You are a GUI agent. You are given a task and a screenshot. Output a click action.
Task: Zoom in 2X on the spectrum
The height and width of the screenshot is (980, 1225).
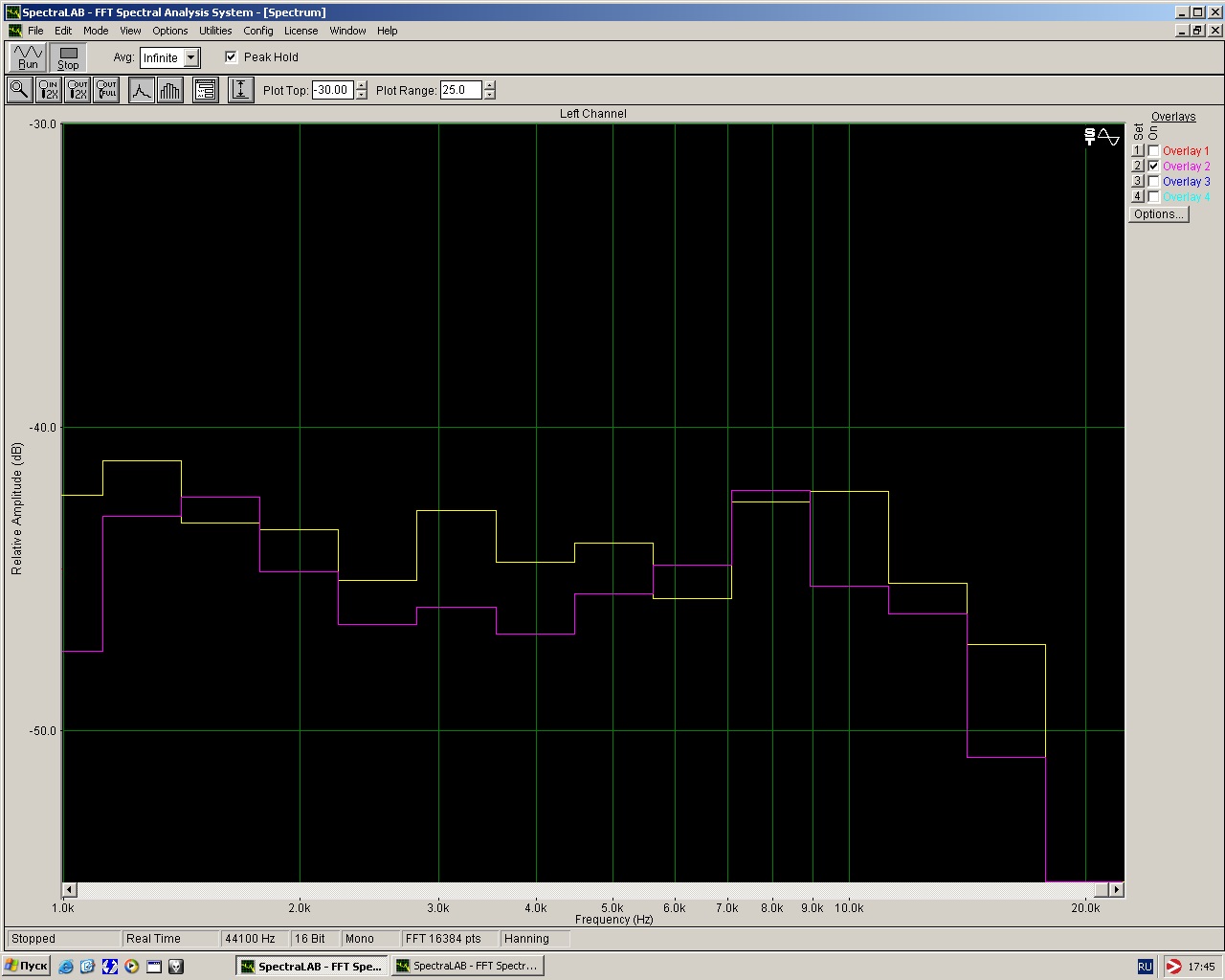point(48,90)
